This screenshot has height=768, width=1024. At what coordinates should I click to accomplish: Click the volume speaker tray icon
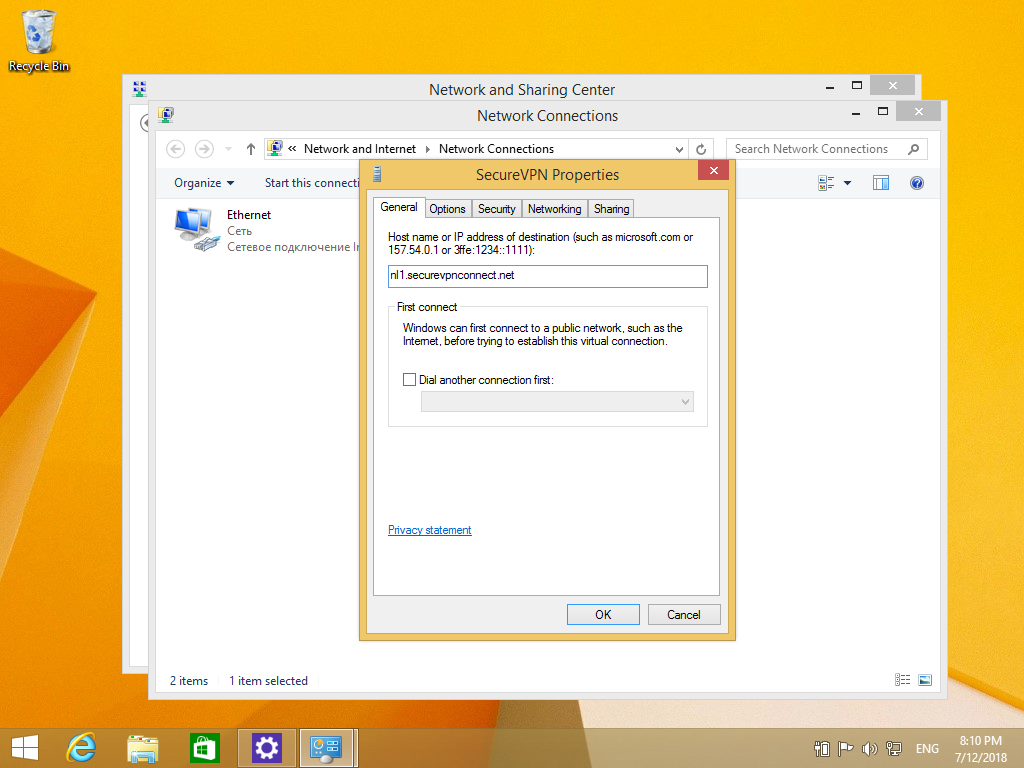869,748
